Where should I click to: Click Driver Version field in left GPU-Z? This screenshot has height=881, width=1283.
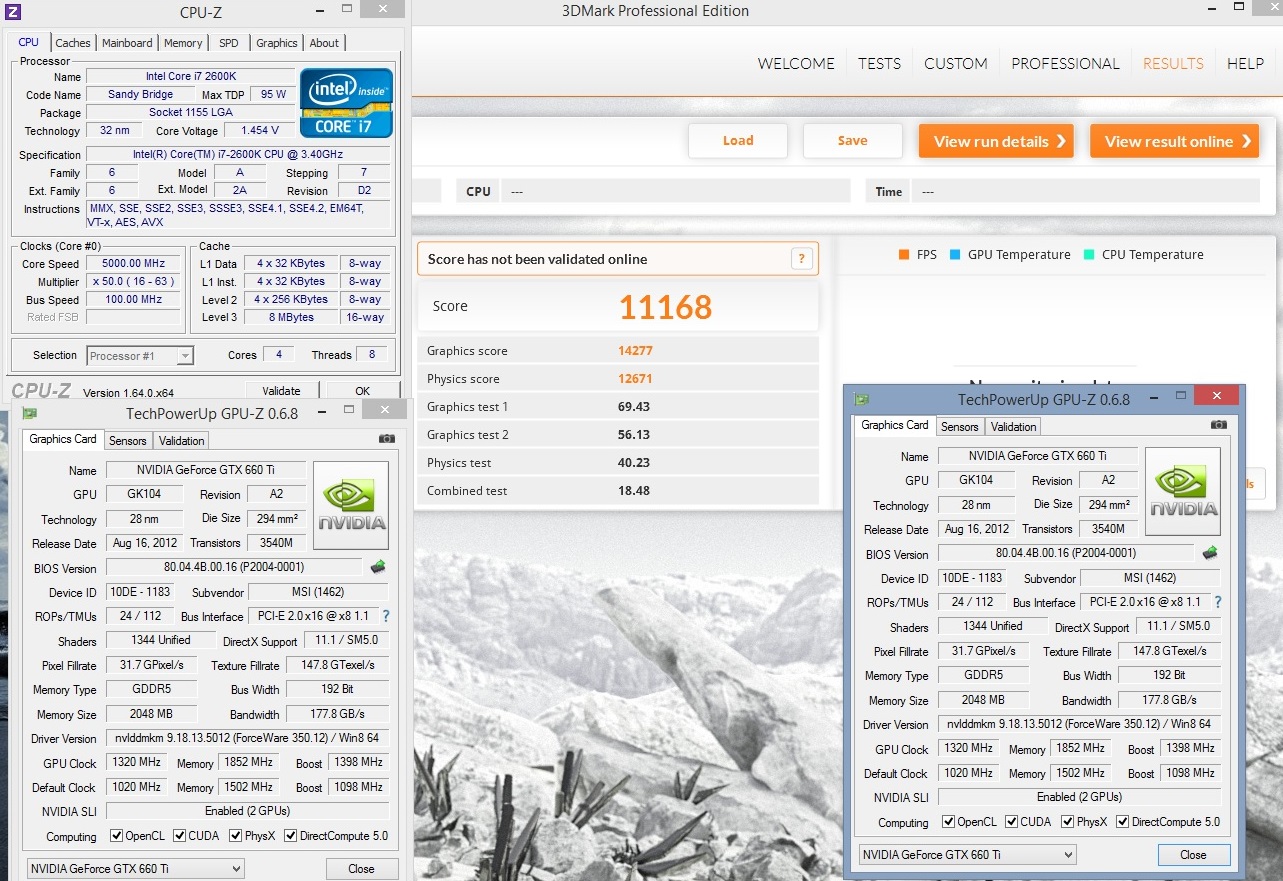point(247,738)
